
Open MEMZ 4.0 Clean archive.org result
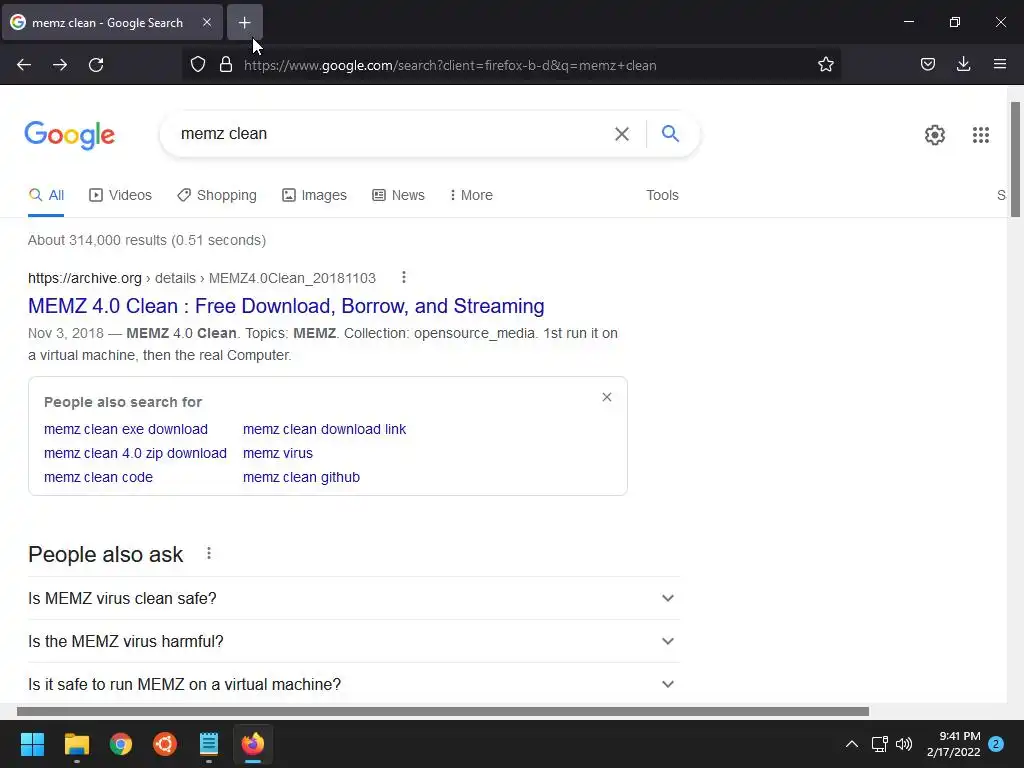click(x=286, y=306)
